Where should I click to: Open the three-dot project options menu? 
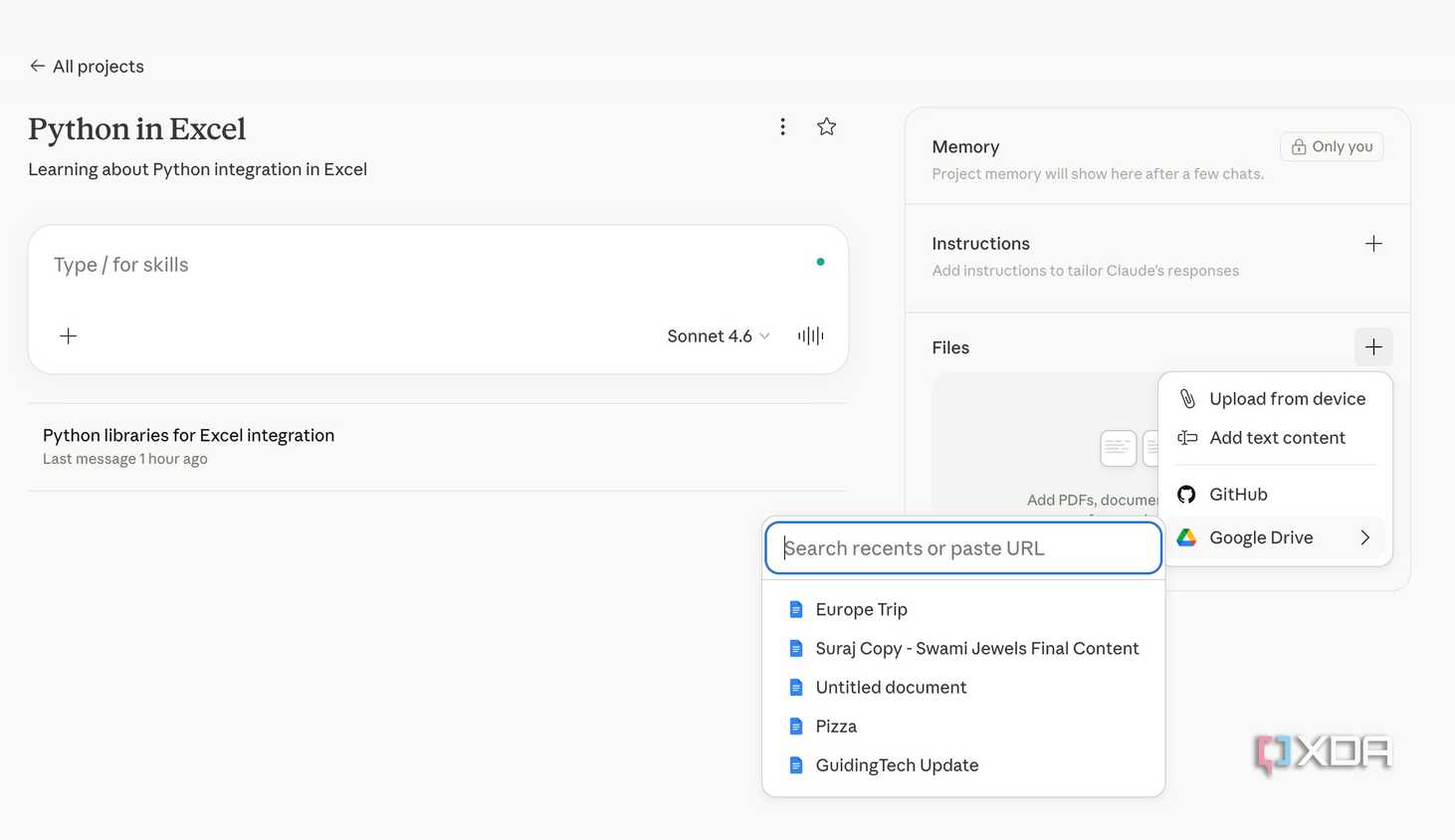click(783, 126)
